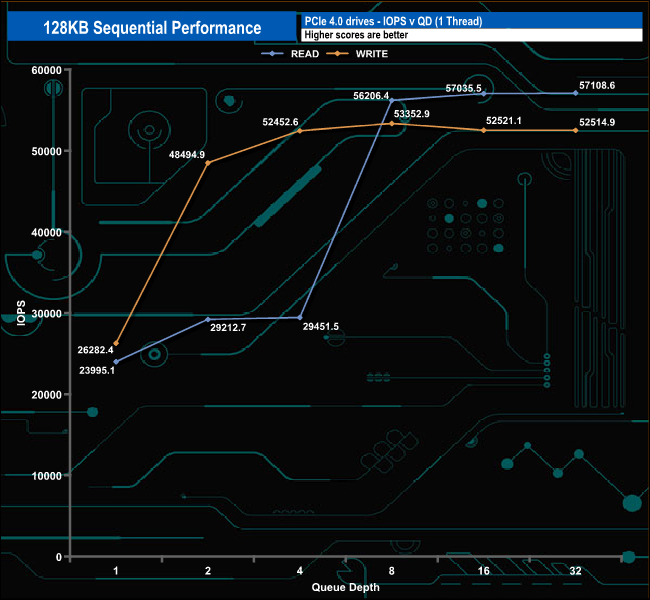The width and height of the screenshot is (650, 600).
Task: Click the READ point labeled 57108.6
Action: 575,93
